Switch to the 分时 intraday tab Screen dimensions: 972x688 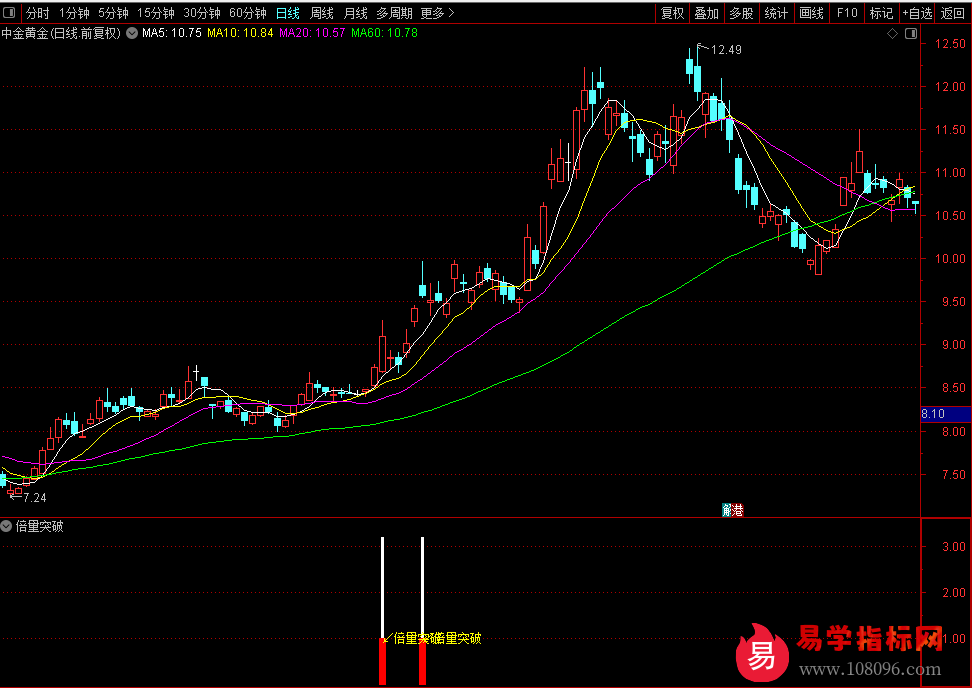pyautogui.click(x=37, y=13)
